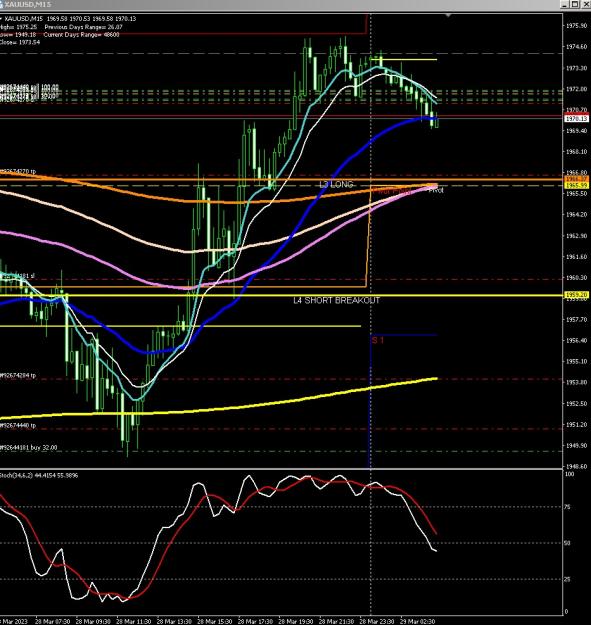
Task: Maximize the XAUUSD,M15 chart window
Action: [x=575, y=4]
